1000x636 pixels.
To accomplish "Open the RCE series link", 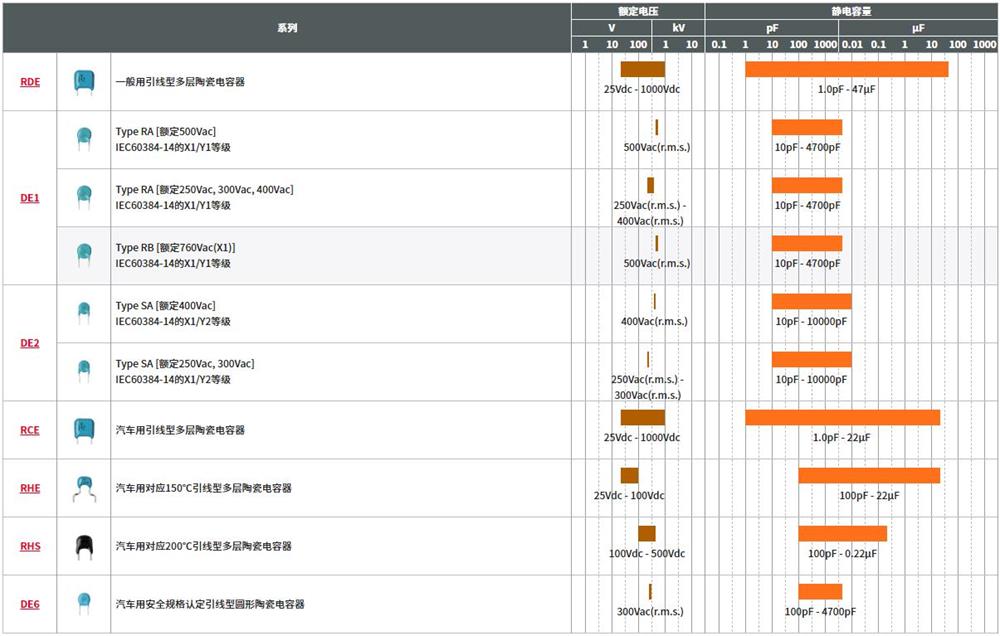I will (x=30, y=430).
